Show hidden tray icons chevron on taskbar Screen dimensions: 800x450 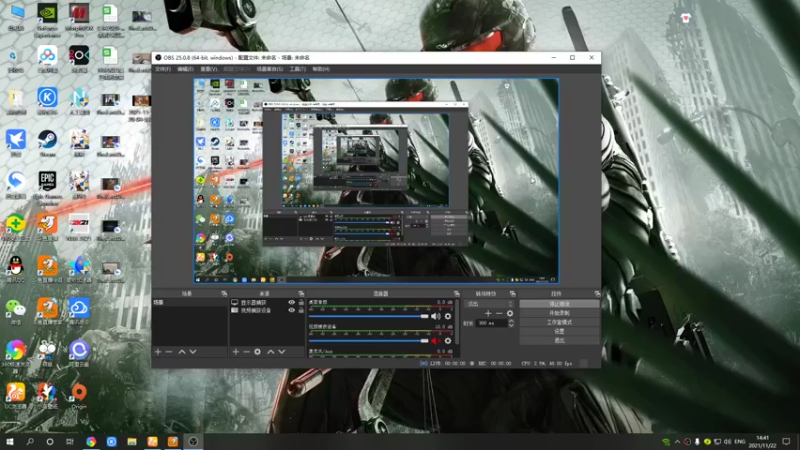[x=677, y=442]
